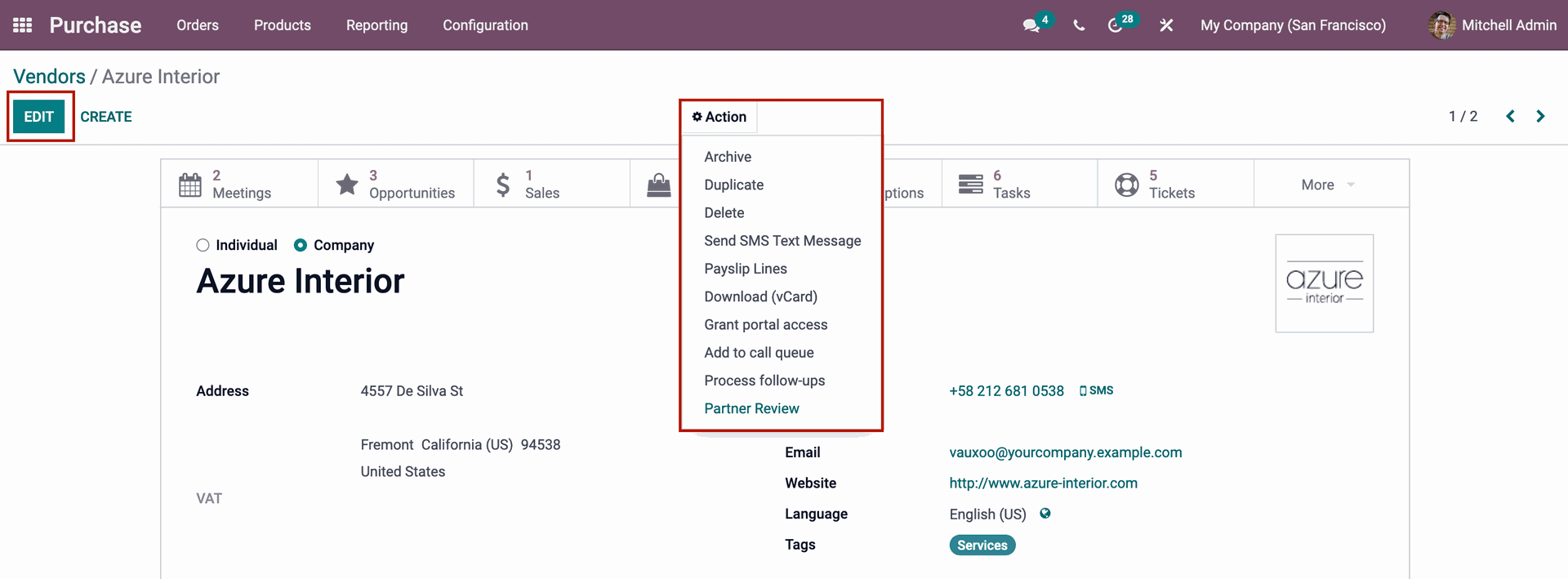
Task: Select the Individual radio option
Action: tap(203, 245)
